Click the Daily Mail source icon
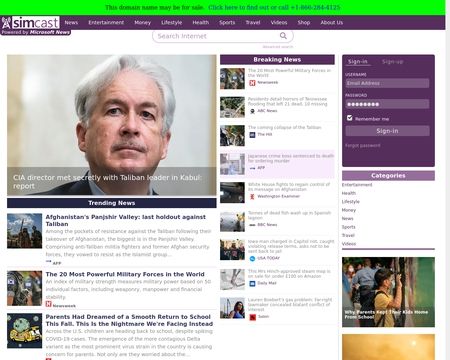450x360 pixels. (x=252, y=283)
